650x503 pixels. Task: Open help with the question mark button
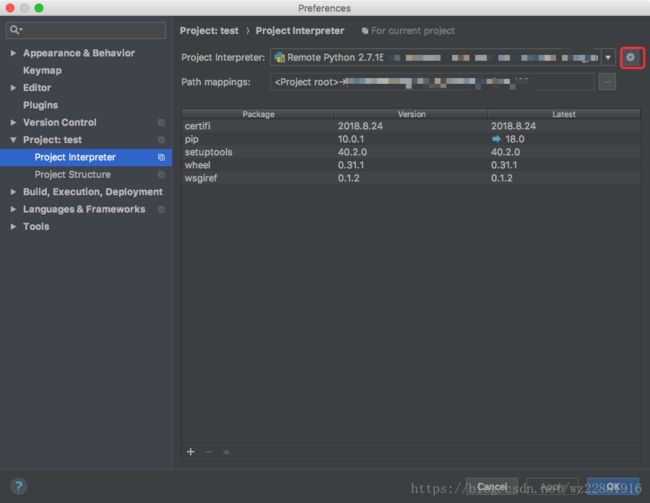19,486
